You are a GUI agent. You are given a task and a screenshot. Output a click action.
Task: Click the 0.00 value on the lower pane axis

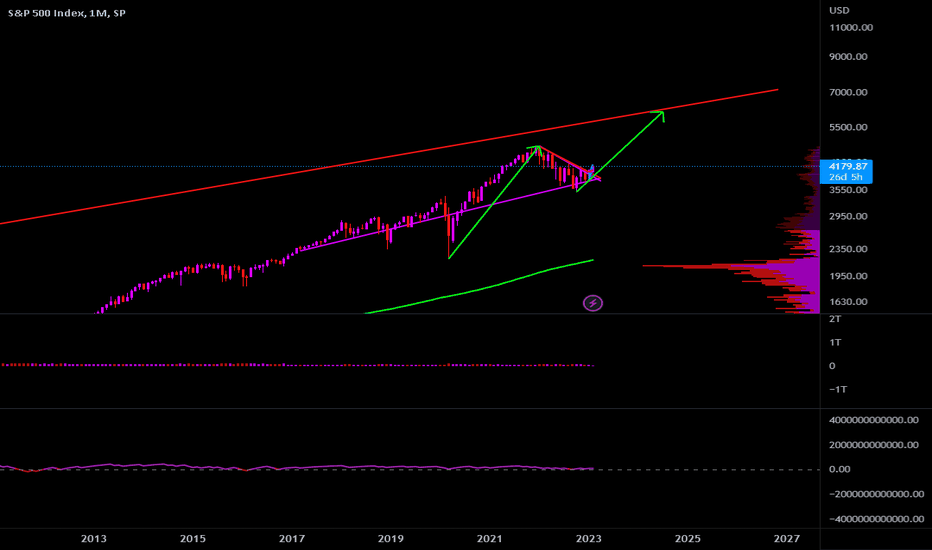(839, 469)
